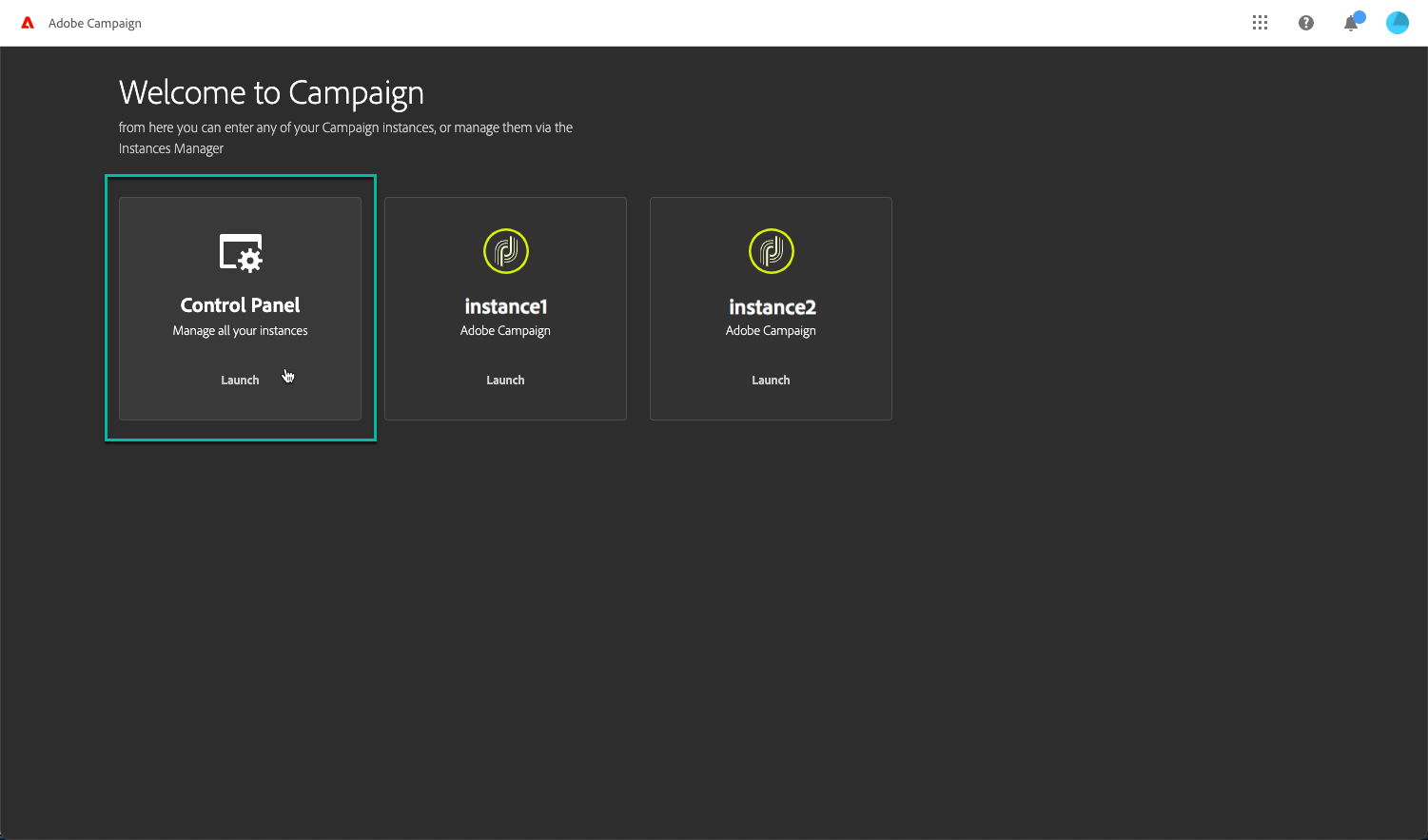Open the notifications bell
Viewport: 1428px width, 840px height.
point(1352,22)
